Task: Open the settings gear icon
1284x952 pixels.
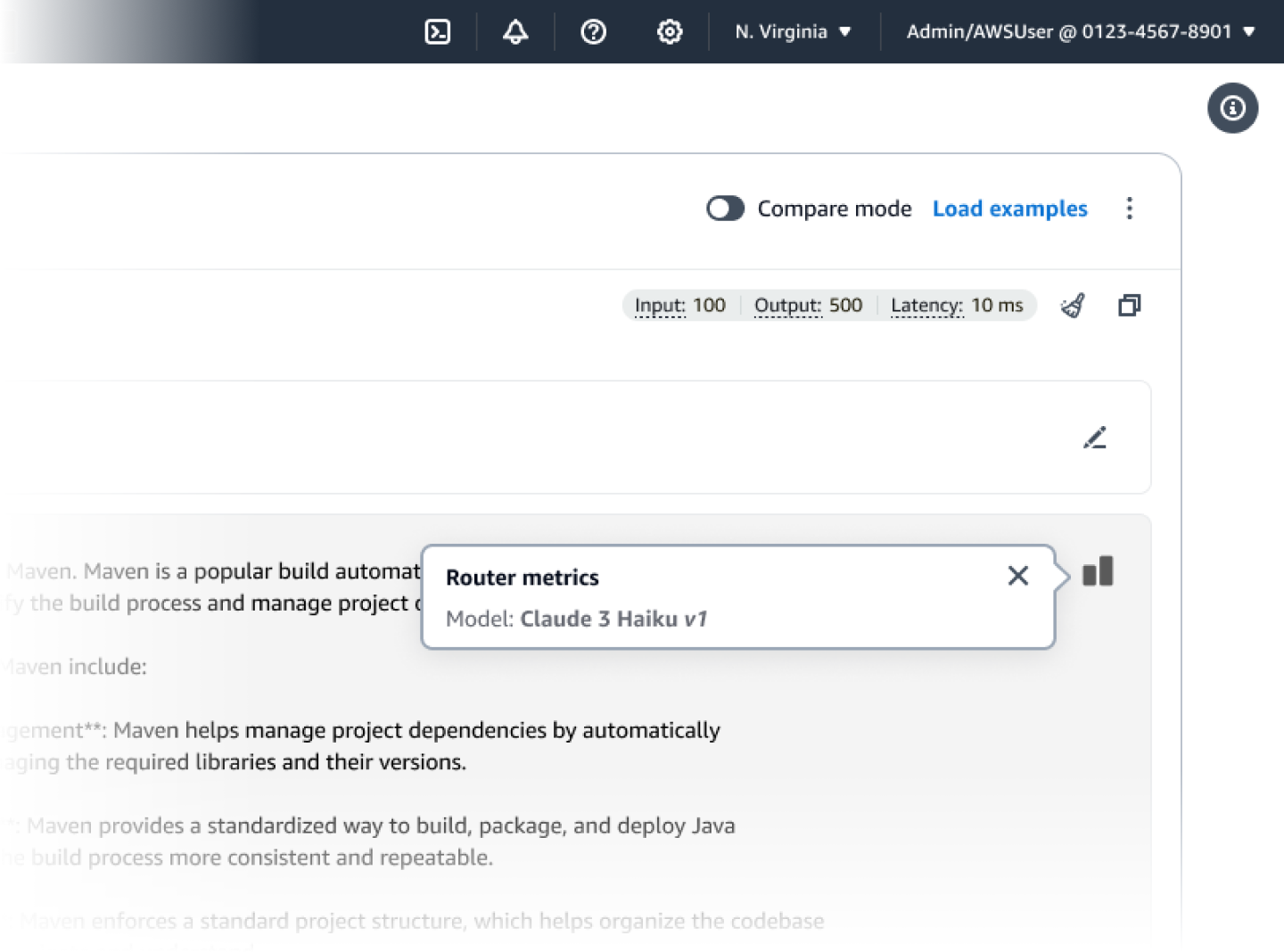Action: [670, 32]
